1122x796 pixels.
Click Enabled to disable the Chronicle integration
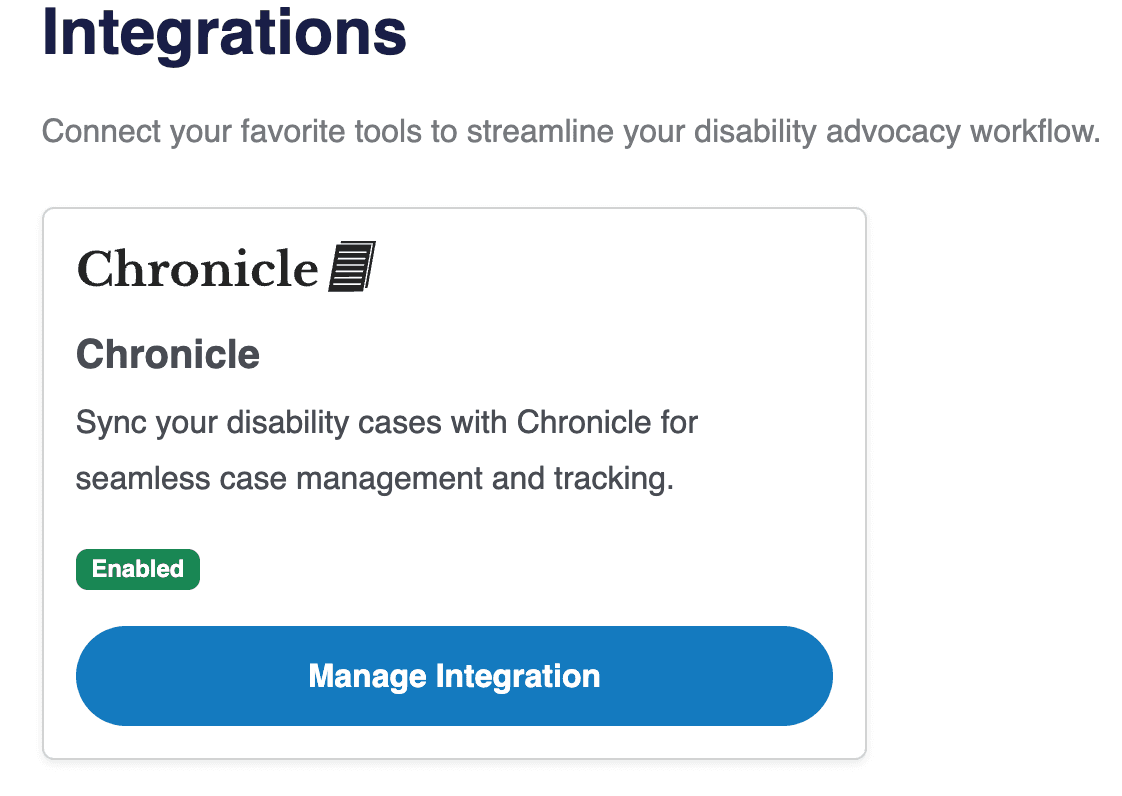[x=137, y=569]
